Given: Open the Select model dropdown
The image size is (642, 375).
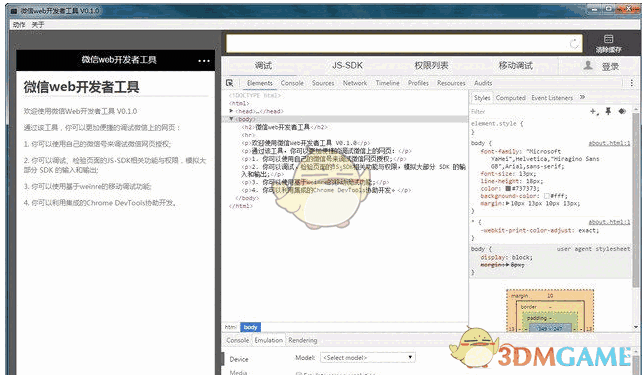Looking at the screenshot, I should coord(368,357).
